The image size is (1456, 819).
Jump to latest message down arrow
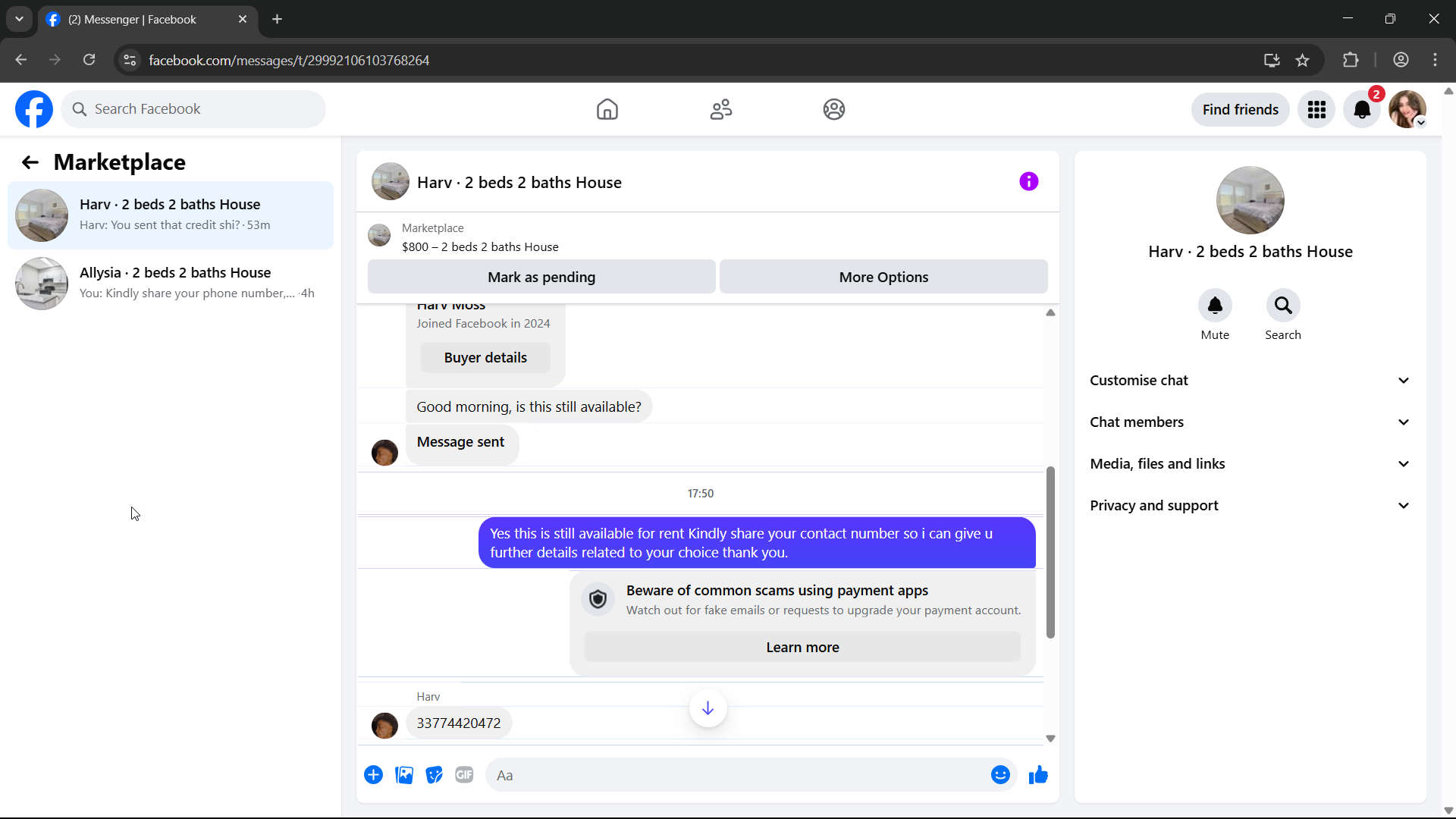708,708
